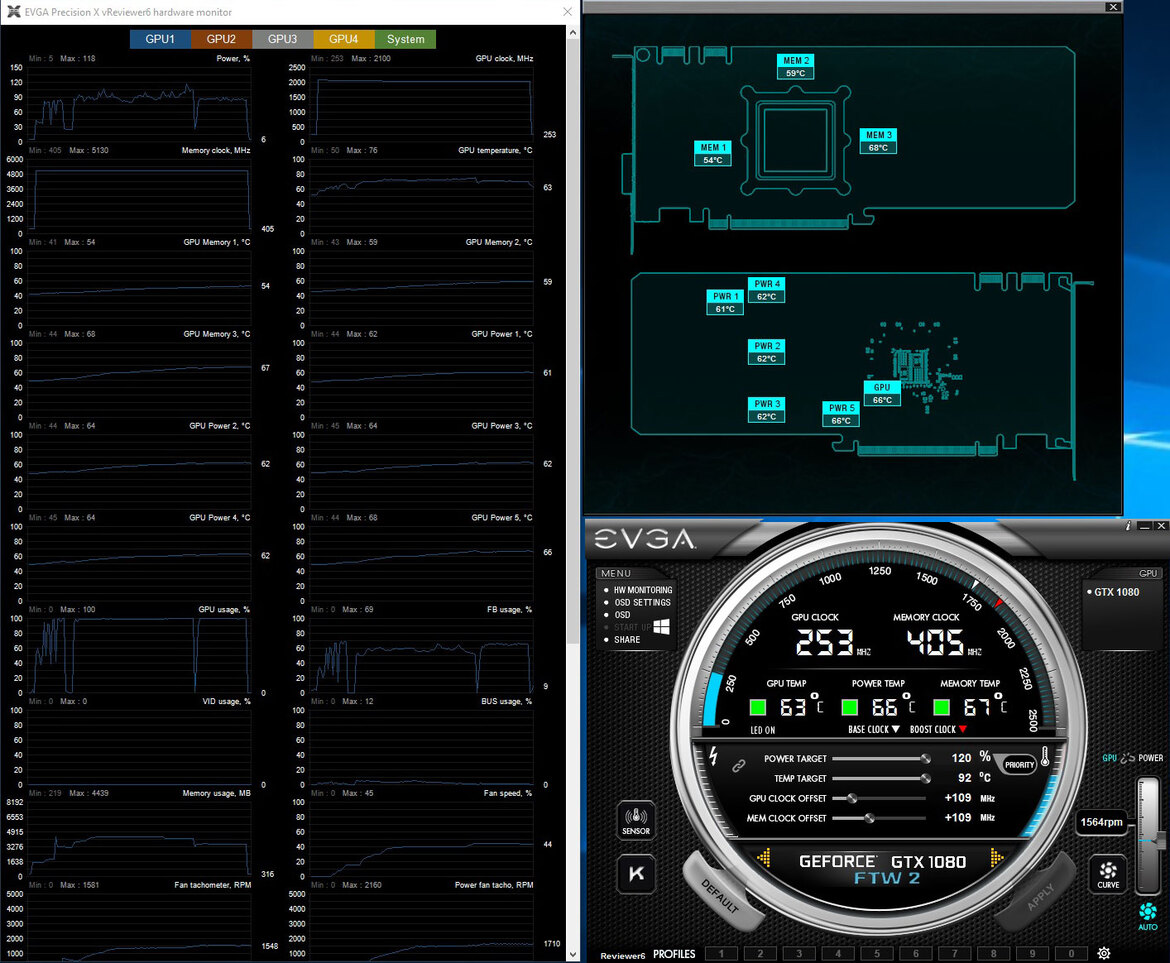Open OSD Settings menu item
Viewport: 1170px width, 963px height.
[642, 602]
